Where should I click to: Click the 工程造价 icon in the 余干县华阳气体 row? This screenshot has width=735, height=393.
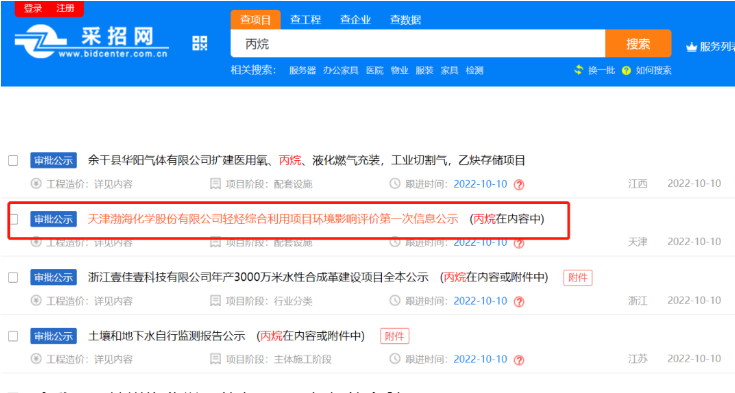click(x=36, y=183)
